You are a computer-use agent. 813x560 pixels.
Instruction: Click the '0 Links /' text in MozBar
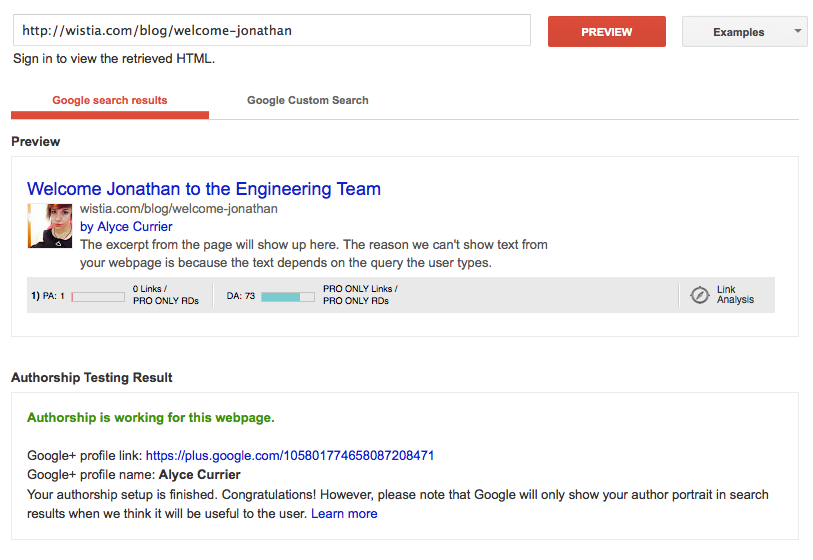click(150, 289)
